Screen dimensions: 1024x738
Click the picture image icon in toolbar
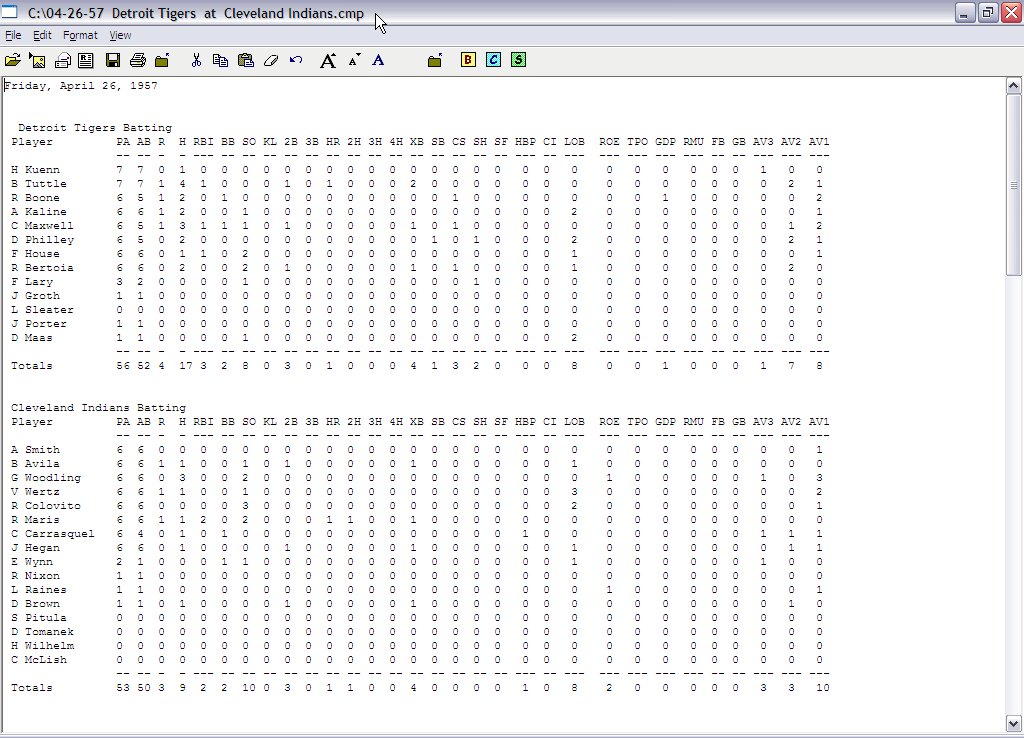click(x=37, y=61)
